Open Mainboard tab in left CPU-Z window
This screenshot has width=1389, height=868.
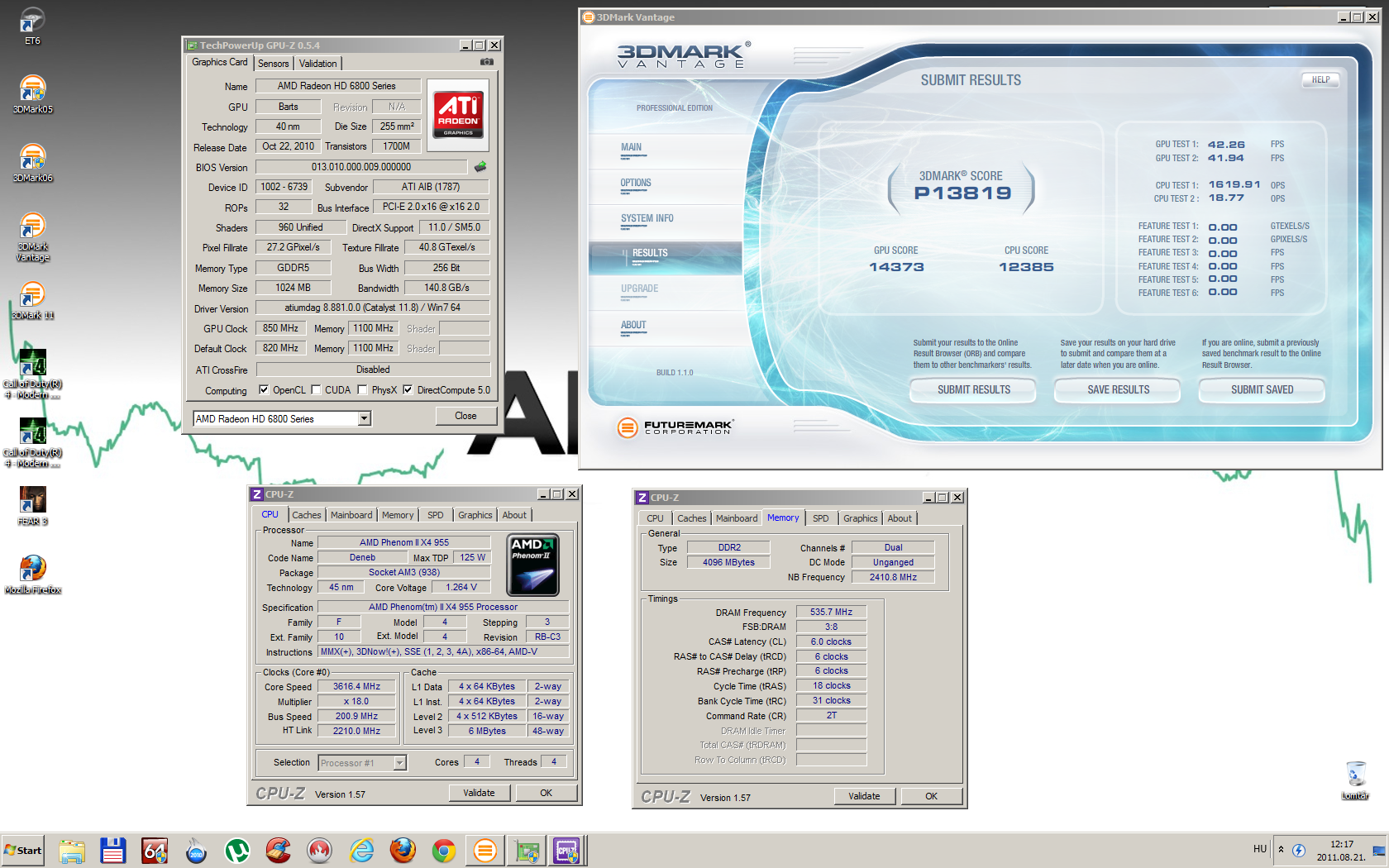point(351,515)
